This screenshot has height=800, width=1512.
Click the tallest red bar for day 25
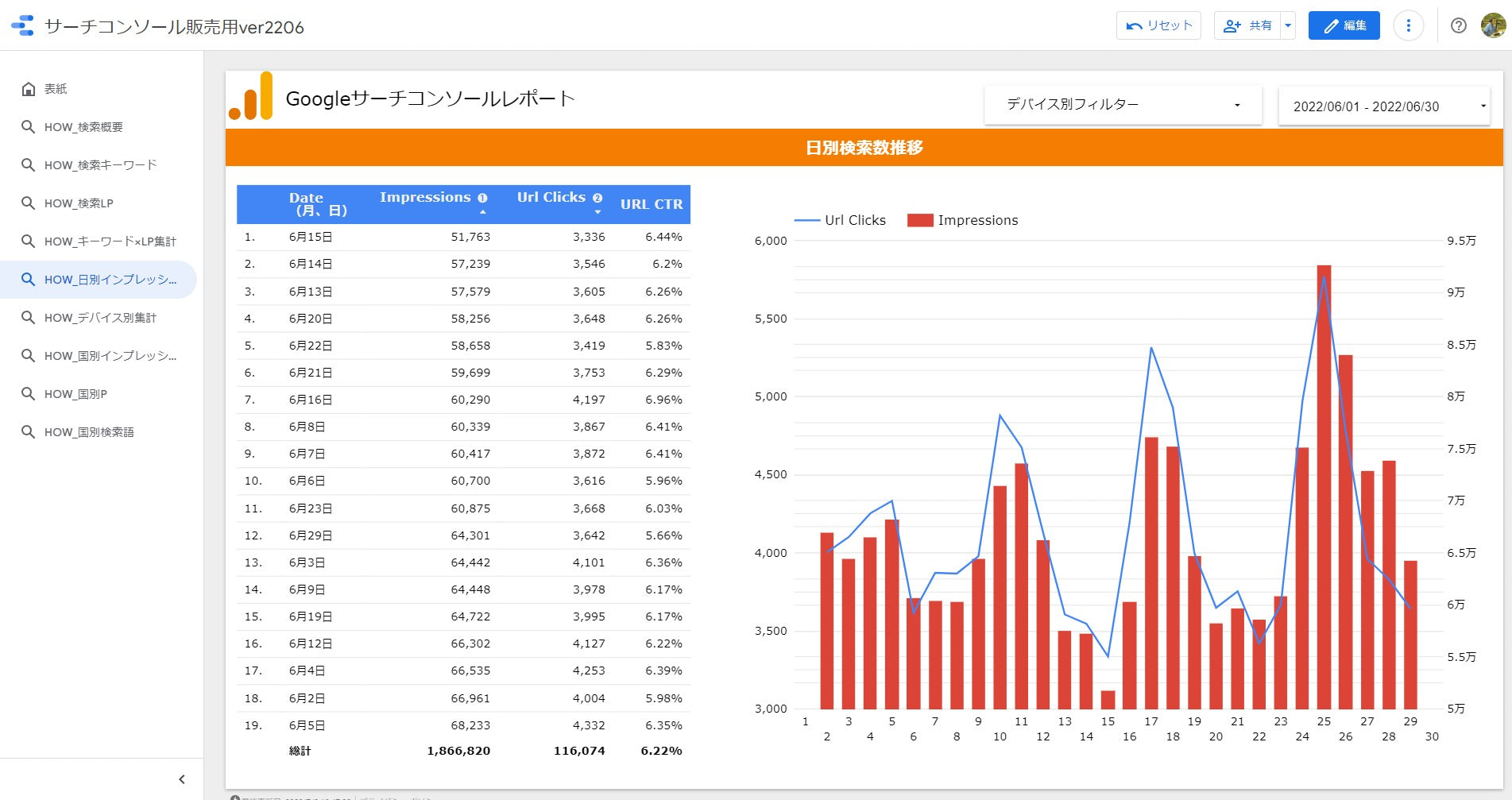coord(1324,487)
